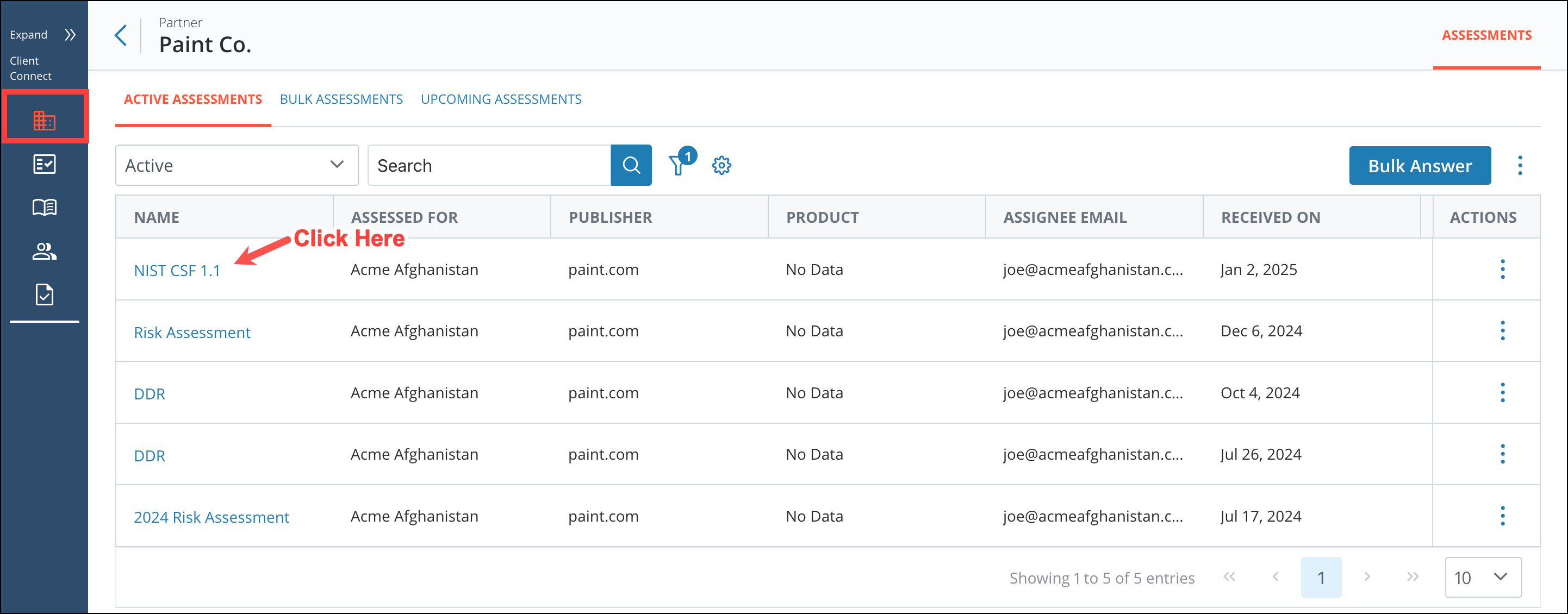Open the DDR link received Oct 4, 2024
1568x614 pixels.
pyautogui.click(x=149, y=394)
